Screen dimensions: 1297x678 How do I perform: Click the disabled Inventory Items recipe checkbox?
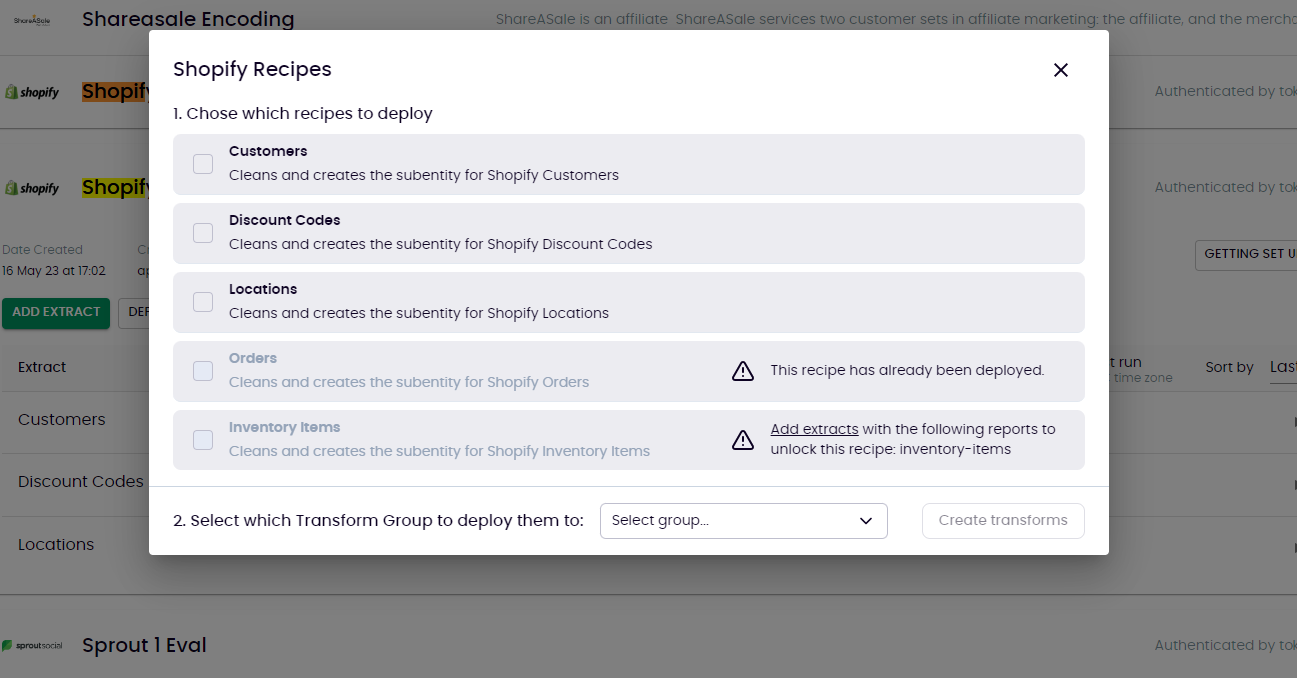pyautogui.click(x=203, y=440)
